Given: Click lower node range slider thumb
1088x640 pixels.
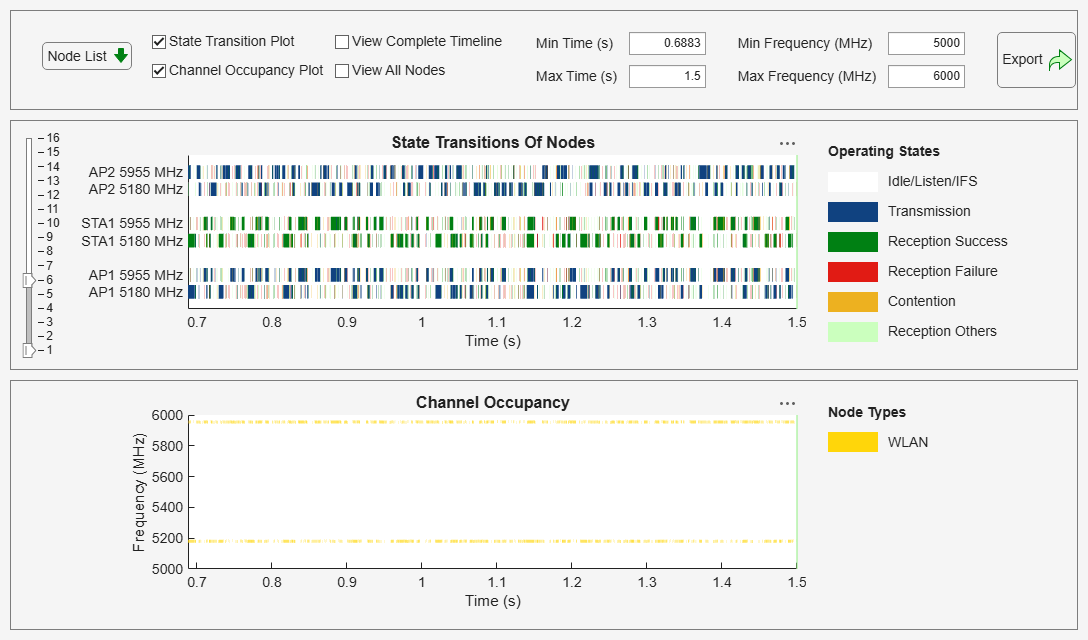Looking at the screenshot, I should (x=29, y=350).
